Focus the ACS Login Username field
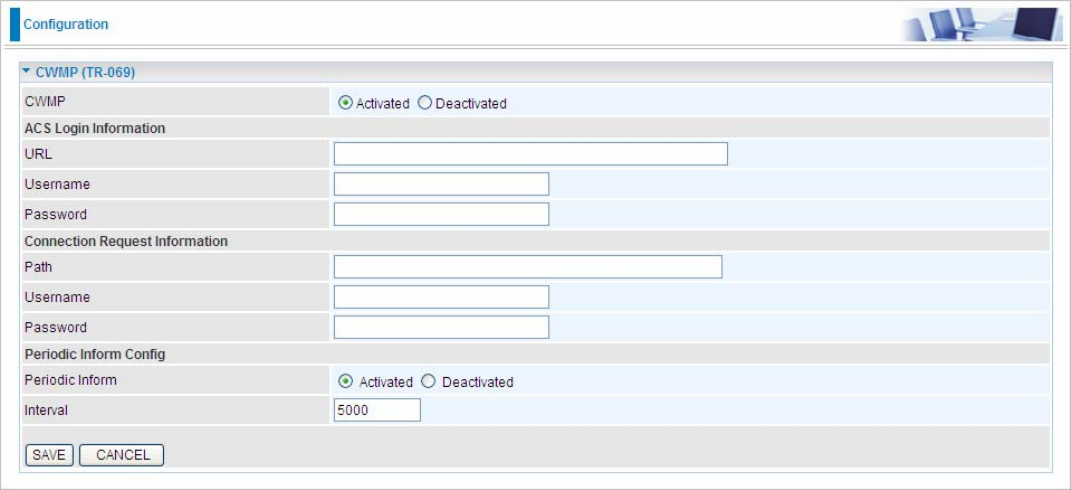This screenshot has width=1071, height=490. click(x=441, y=185)
